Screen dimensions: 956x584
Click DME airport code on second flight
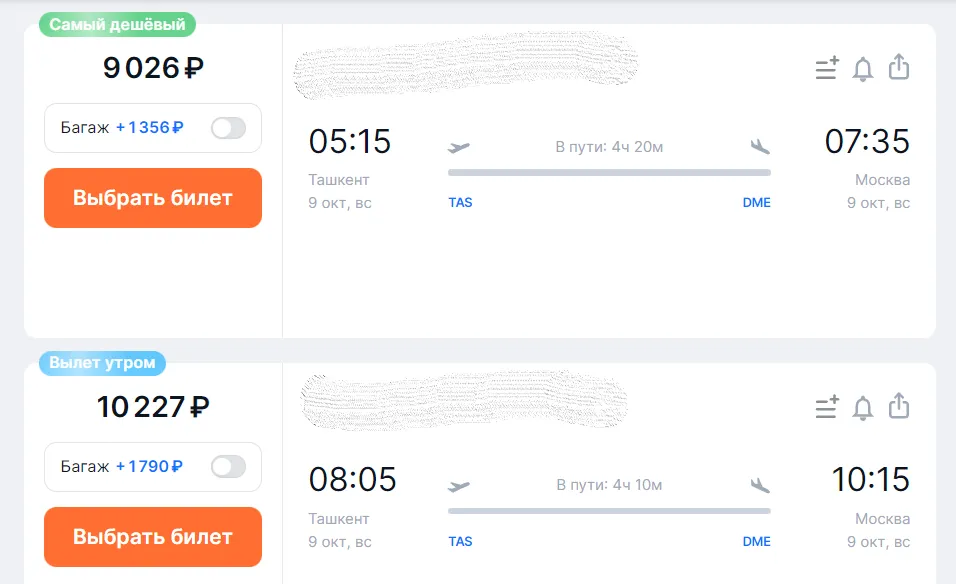756,542
